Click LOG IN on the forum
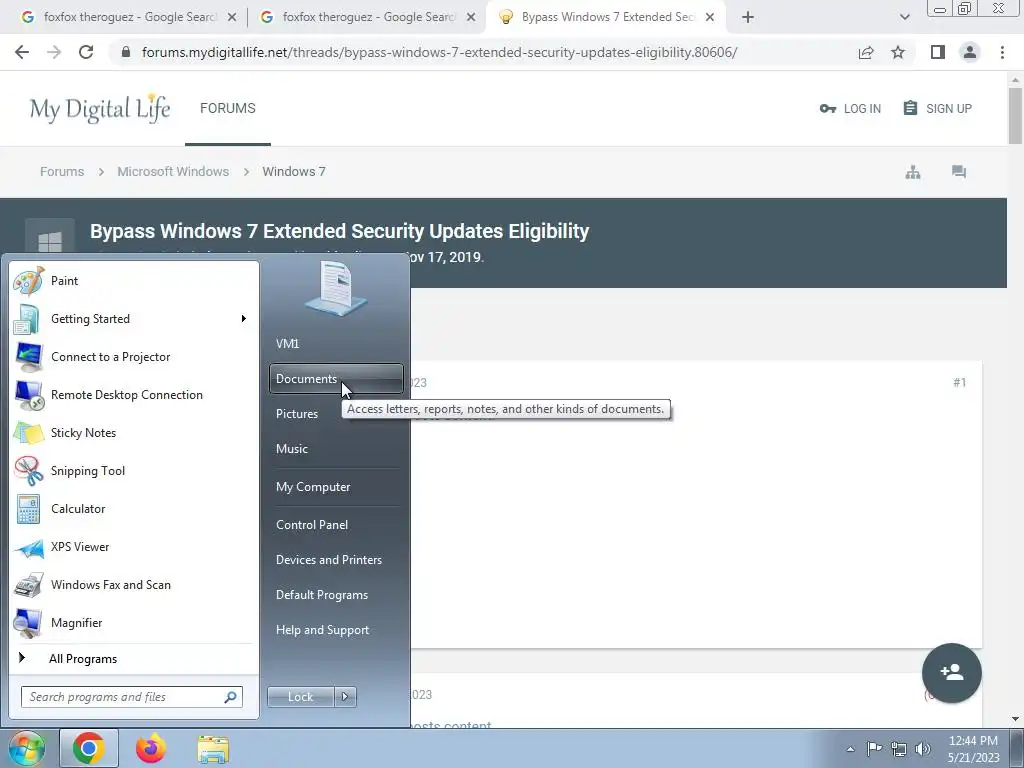1024x768 pixels. click(x=850, y=108)
